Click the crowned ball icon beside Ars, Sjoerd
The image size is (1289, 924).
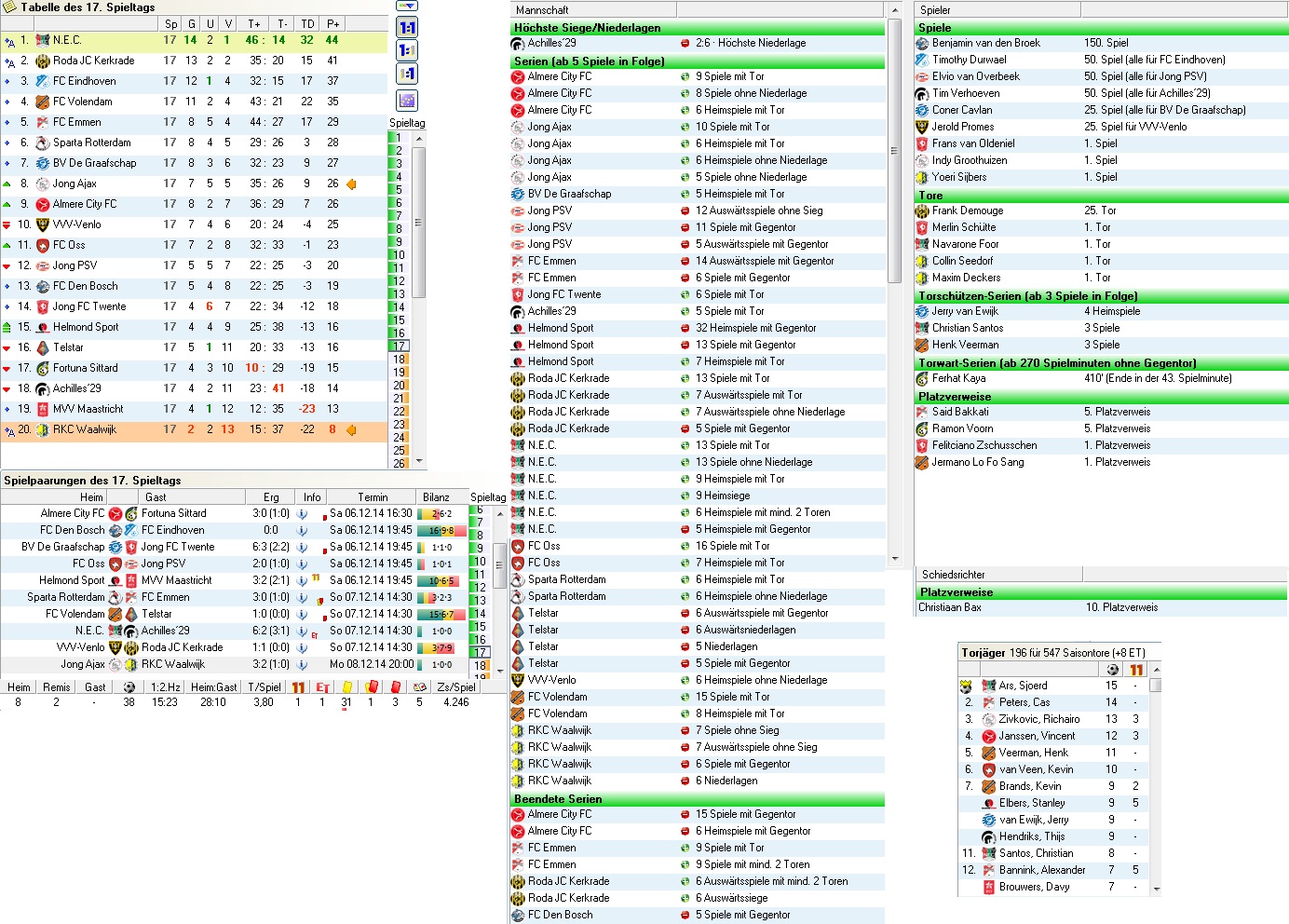click(966, 686)
